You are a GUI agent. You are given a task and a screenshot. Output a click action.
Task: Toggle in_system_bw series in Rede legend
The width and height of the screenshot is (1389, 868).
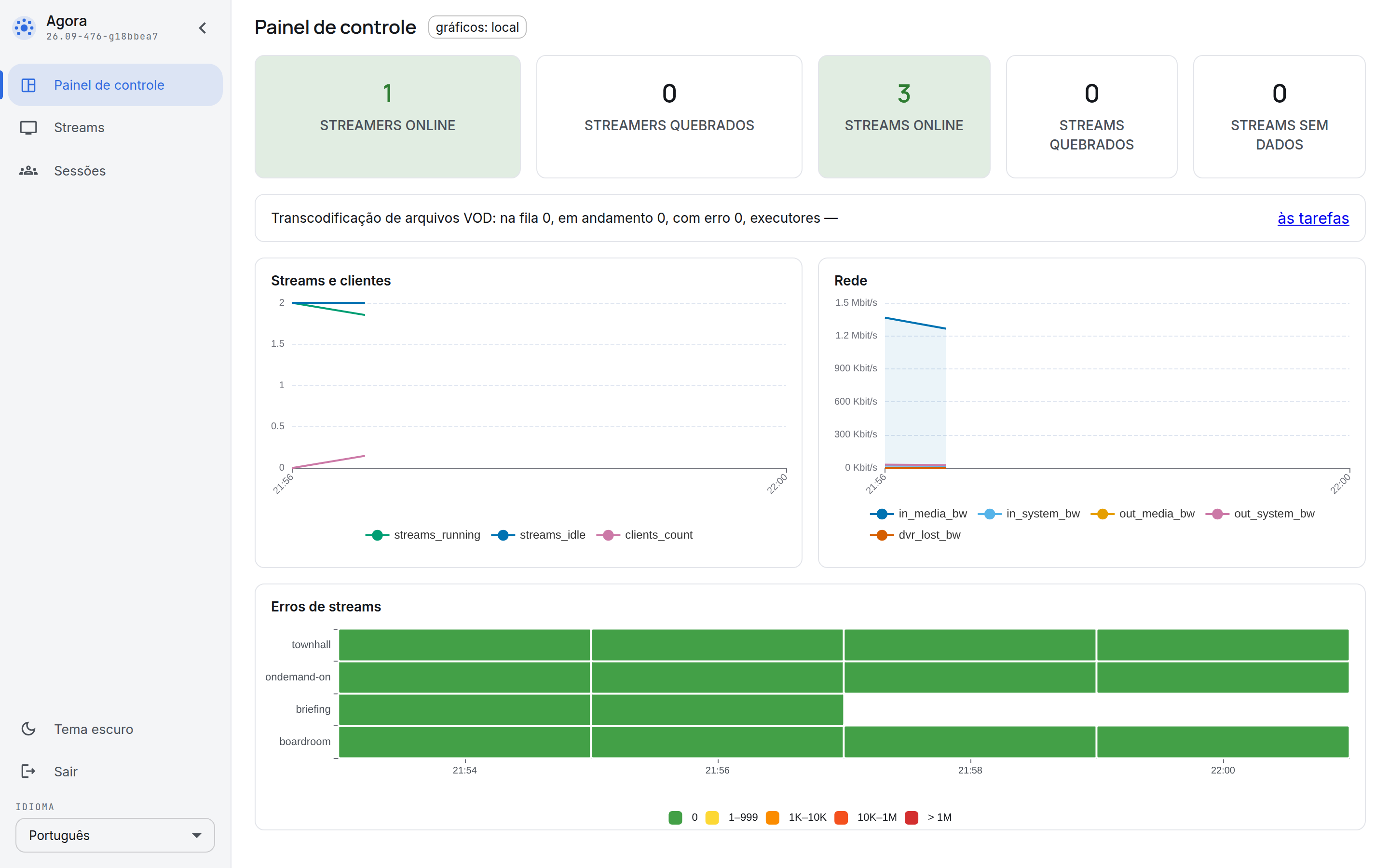1029,514
